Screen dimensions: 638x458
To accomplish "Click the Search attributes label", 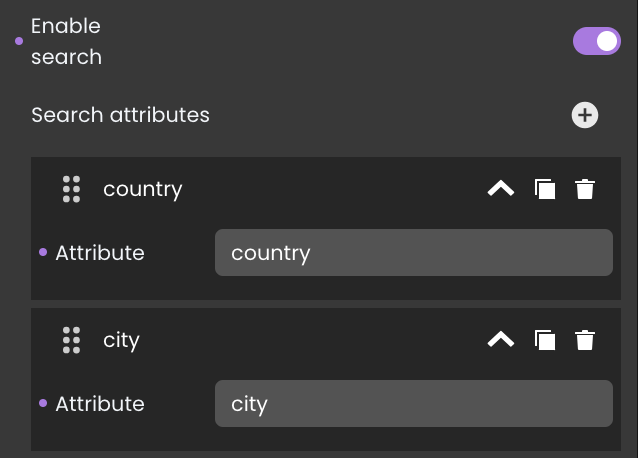I will pyautogui.click(x=120, y=115).
